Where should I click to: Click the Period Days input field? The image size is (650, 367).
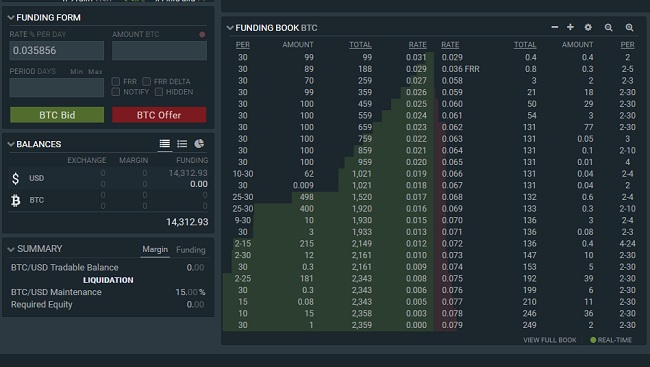click(57, 87)
